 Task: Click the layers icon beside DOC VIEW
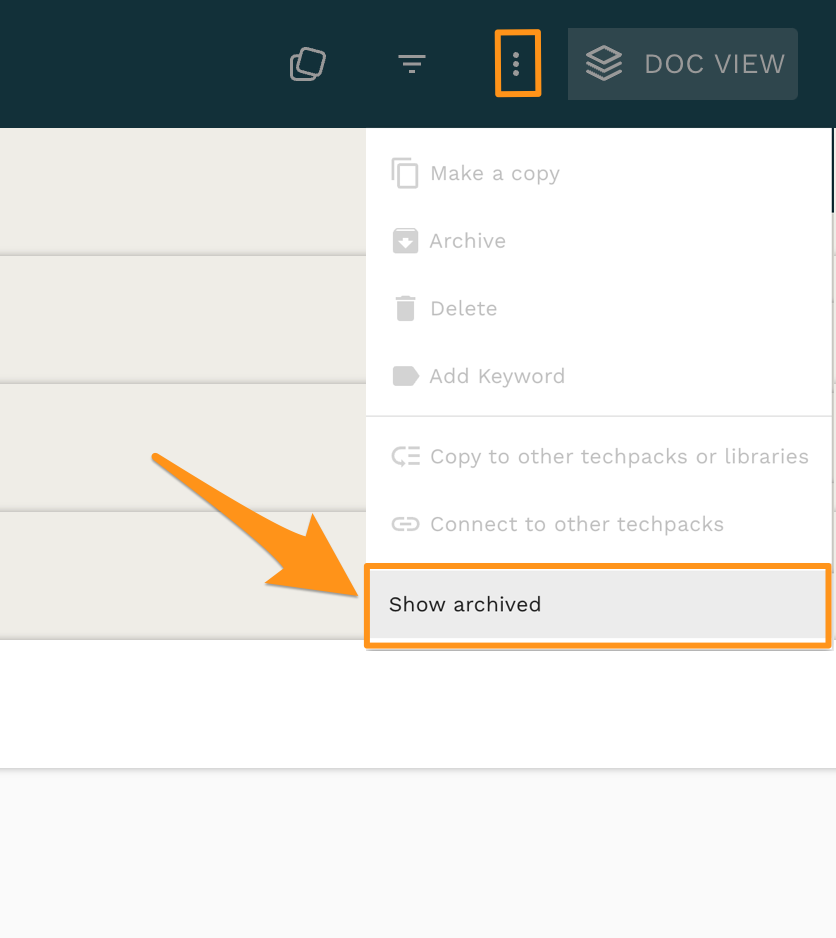tap(604, 63)
